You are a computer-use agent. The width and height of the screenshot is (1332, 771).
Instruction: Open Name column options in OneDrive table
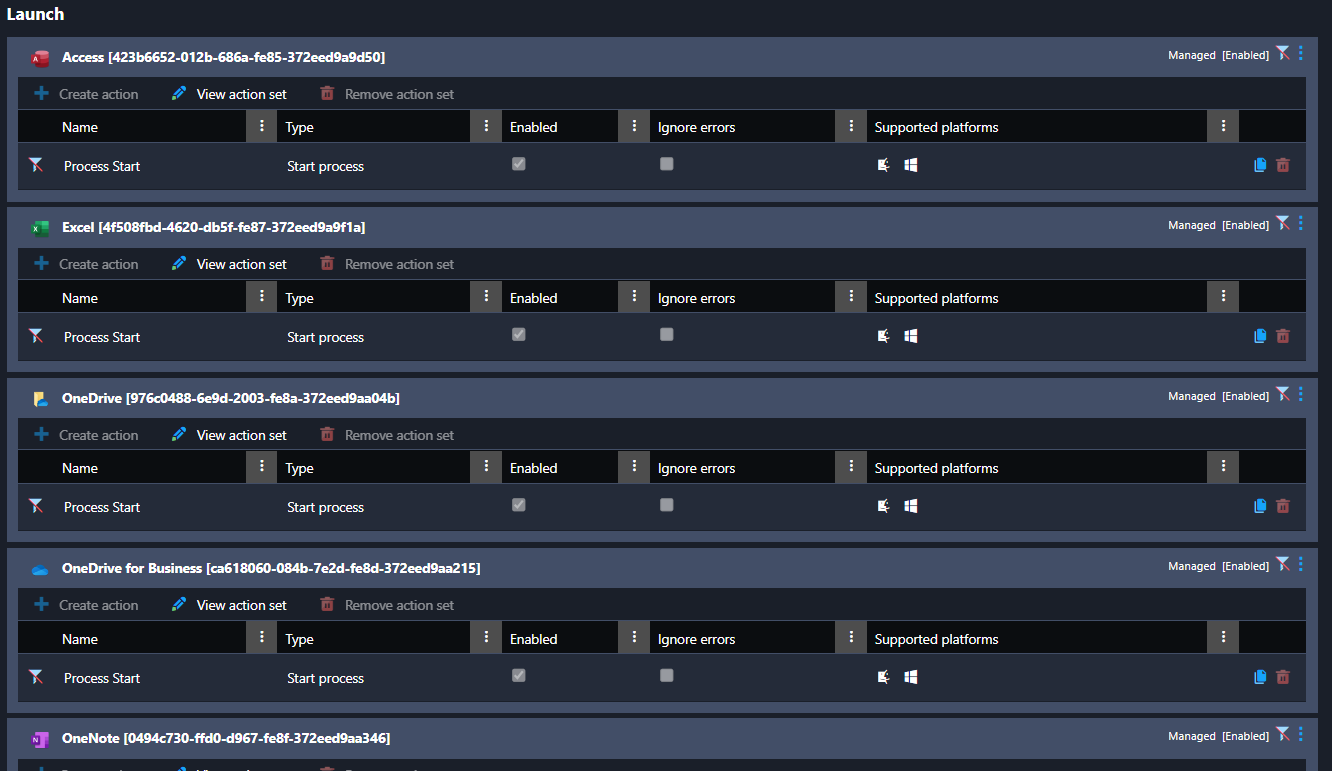261,467
